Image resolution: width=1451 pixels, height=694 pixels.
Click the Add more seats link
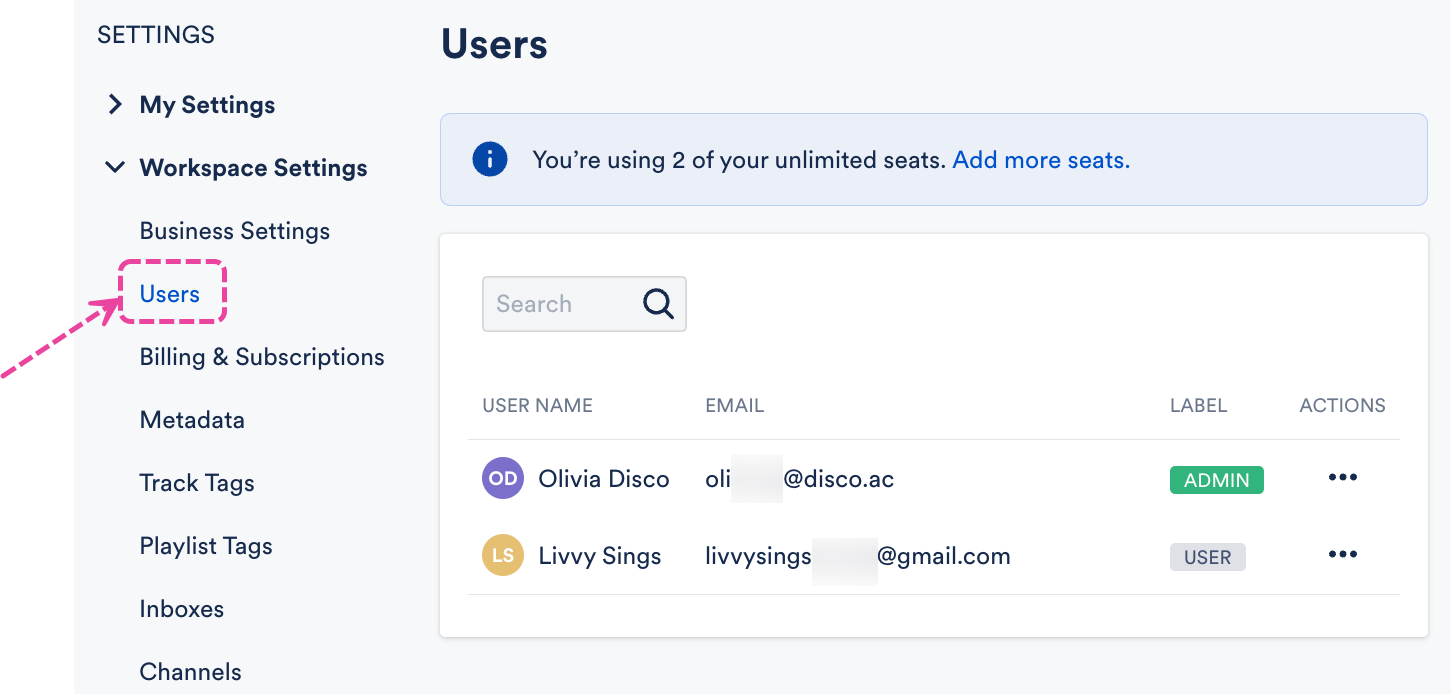1041,160
